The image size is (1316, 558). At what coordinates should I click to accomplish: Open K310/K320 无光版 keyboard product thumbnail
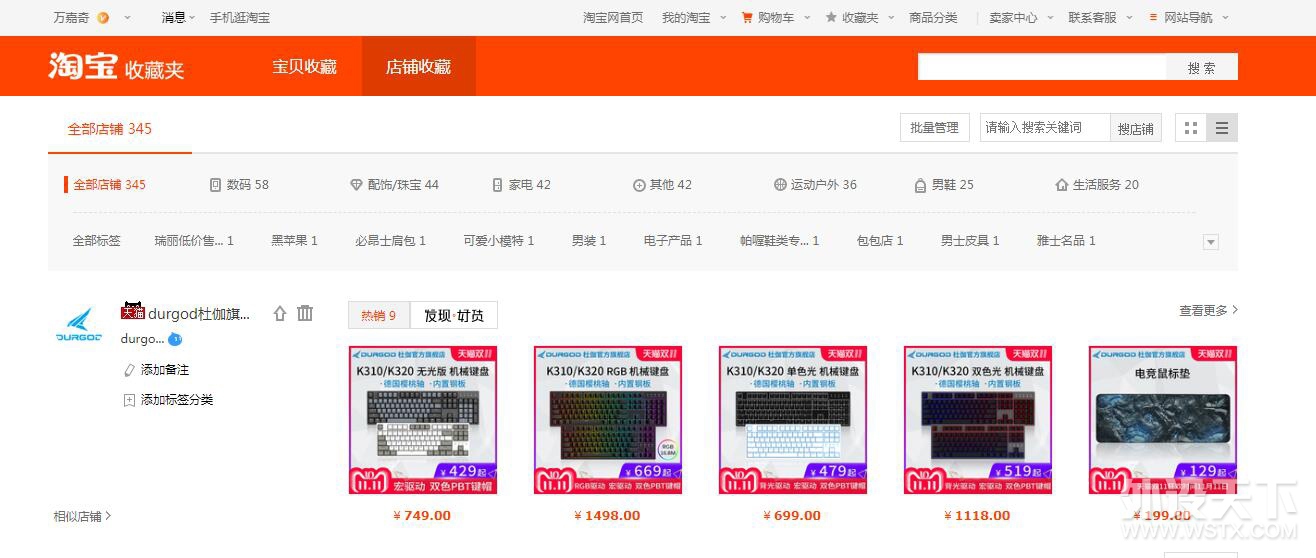[423, 420]
